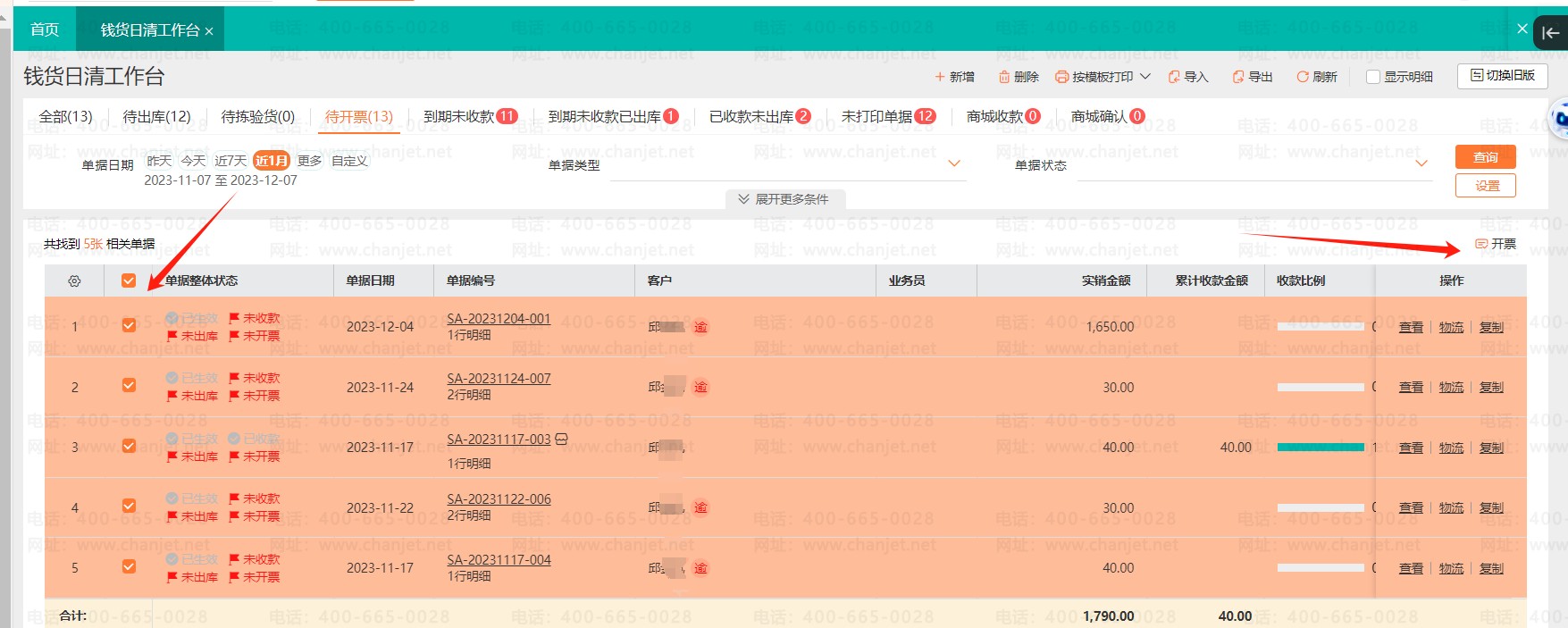Click the orange 查询 button
1568x628 pixels.
1485,157
